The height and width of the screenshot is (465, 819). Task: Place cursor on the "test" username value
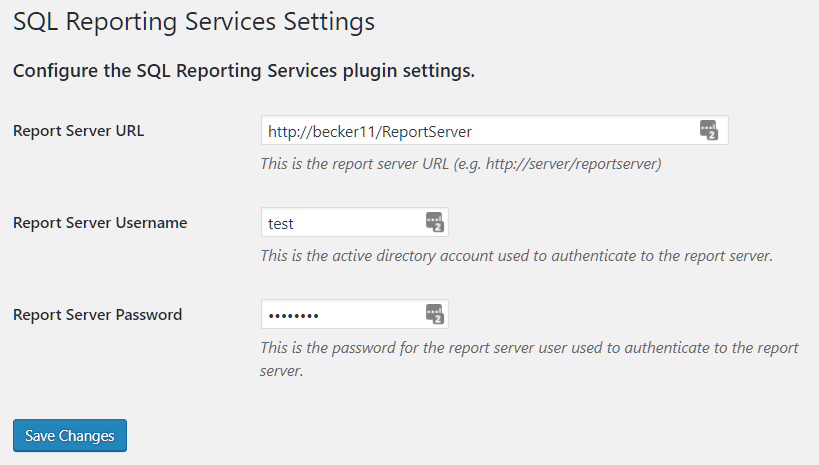281,223
